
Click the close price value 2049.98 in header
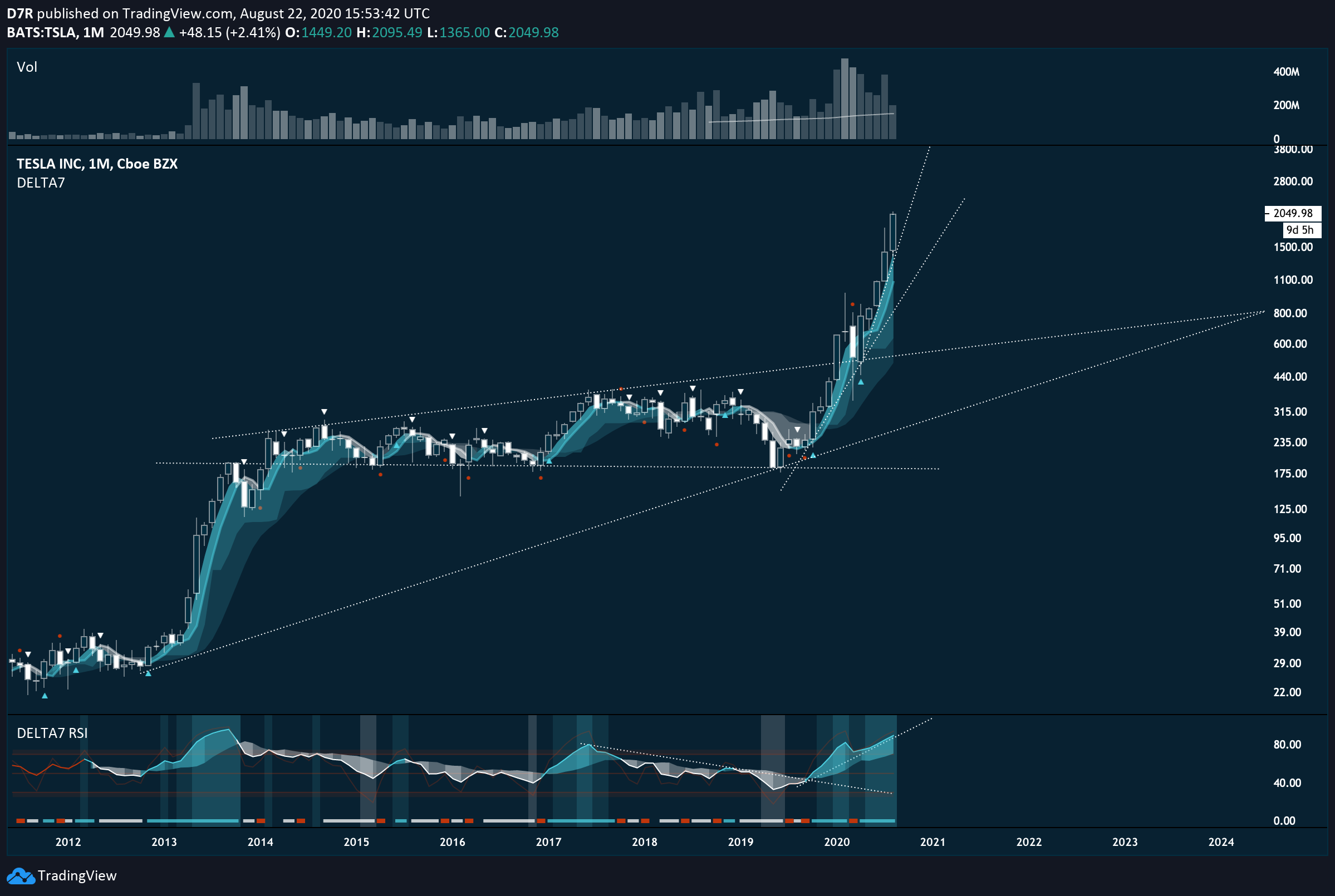coord(533,33)
